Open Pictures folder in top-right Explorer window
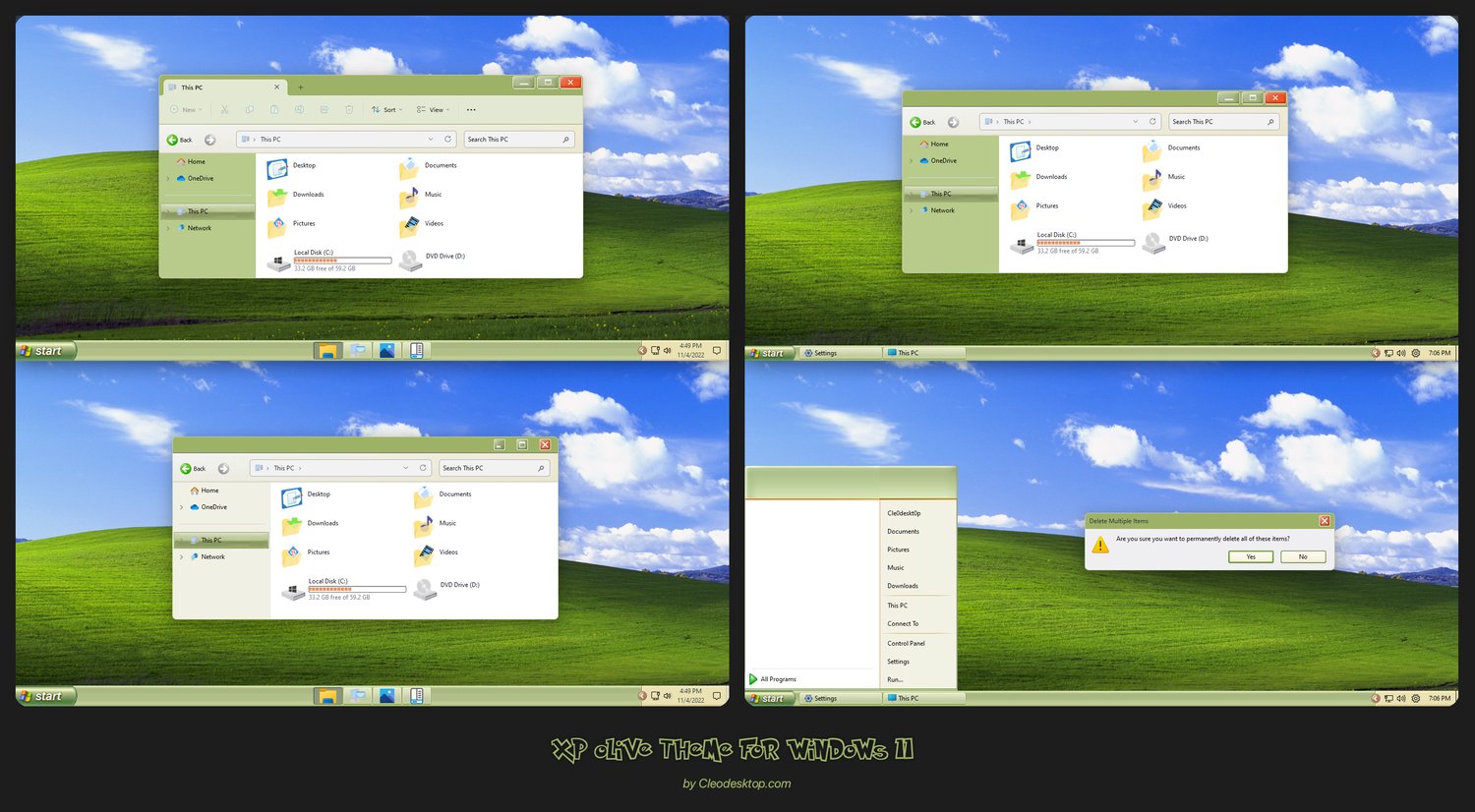This screenshot has width=1475, height=812. [x=1034, y=207]
